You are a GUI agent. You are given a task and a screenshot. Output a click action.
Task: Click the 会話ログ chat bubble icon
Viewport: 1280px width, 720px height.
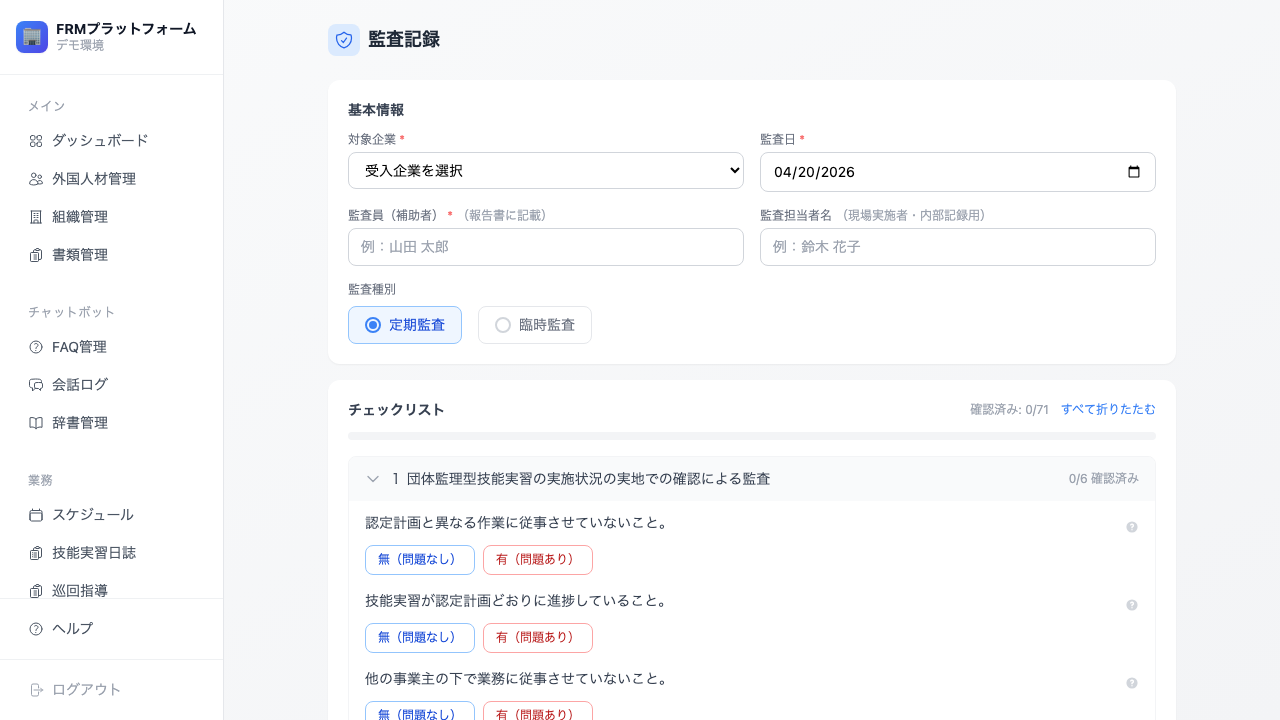click(36, 385)
